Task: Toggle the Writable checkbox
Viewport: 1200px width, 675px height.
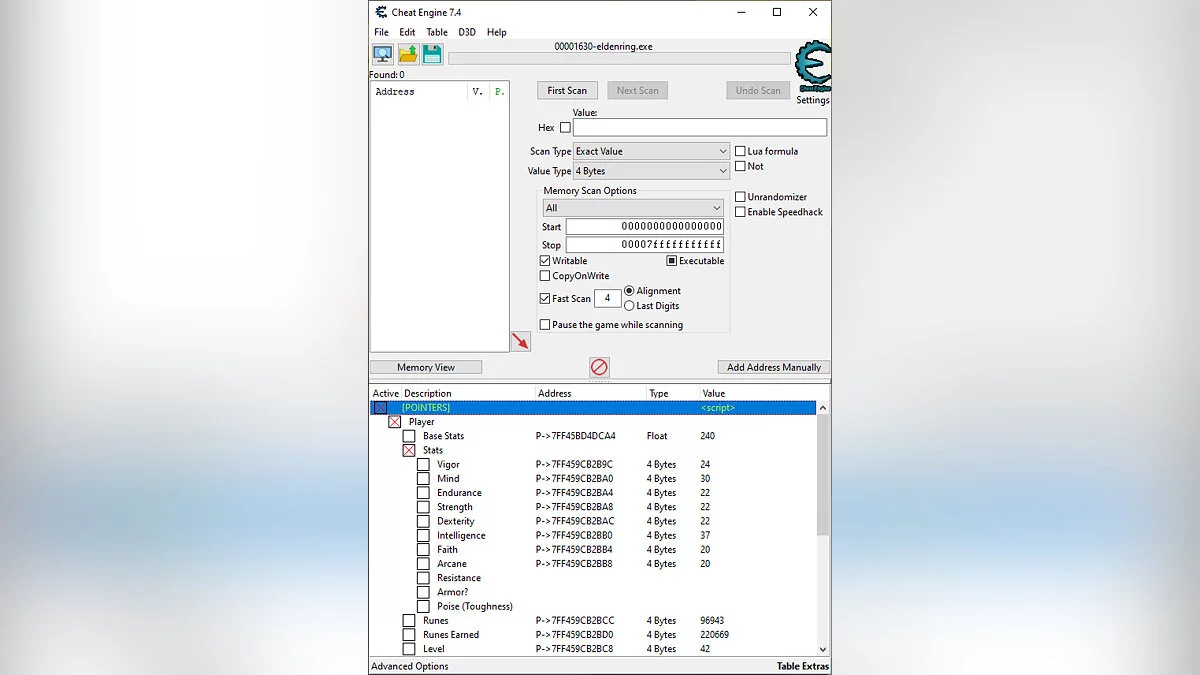Action: [x=545, y=261]
